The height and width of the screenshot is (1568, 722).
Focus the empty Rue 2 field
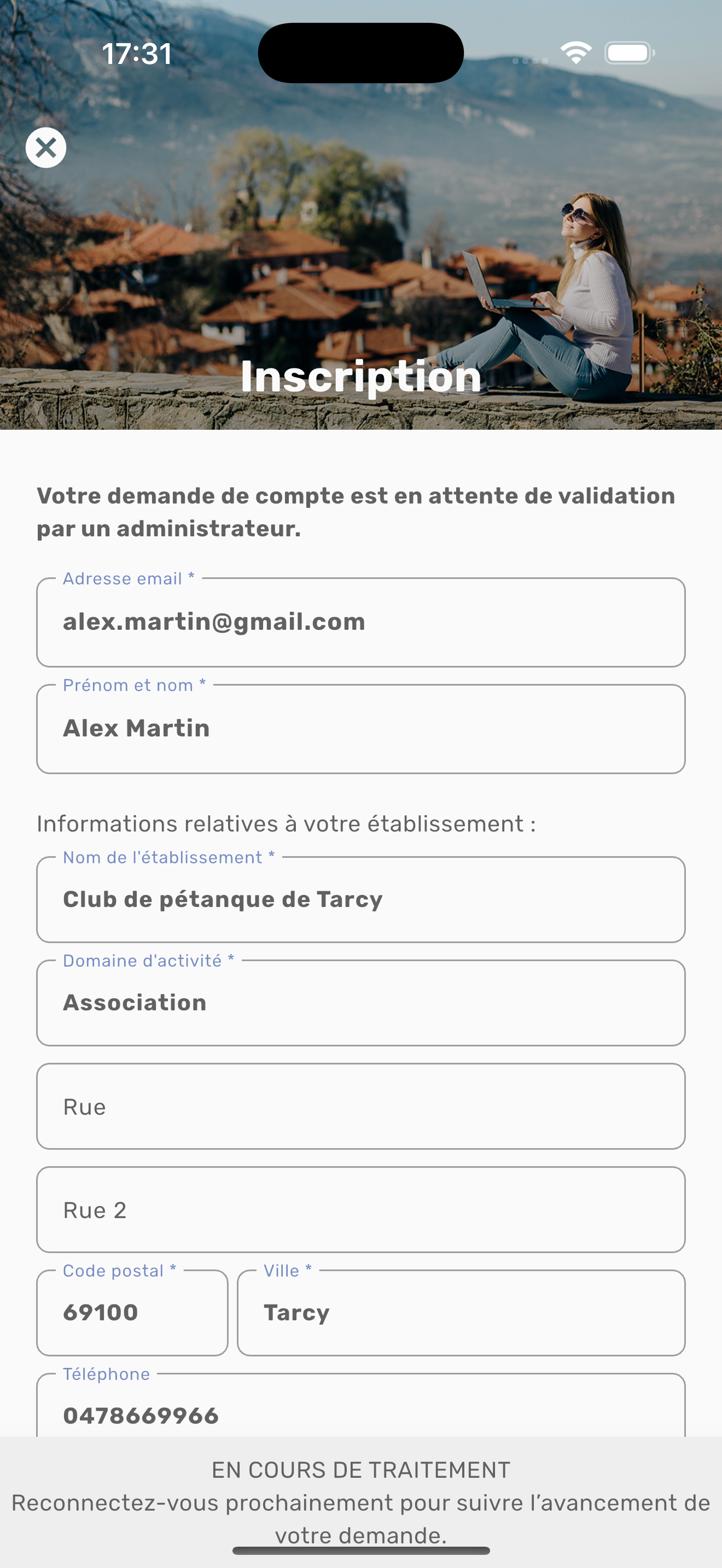(x=361, y=1209)
